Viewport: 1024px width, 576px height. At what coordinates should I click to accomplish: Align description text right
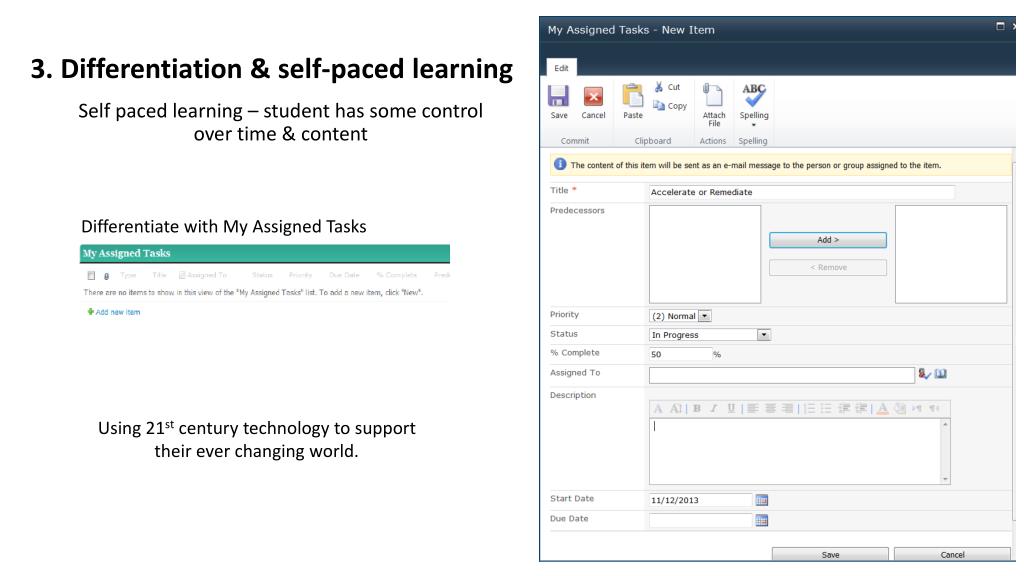click(788, 409)
